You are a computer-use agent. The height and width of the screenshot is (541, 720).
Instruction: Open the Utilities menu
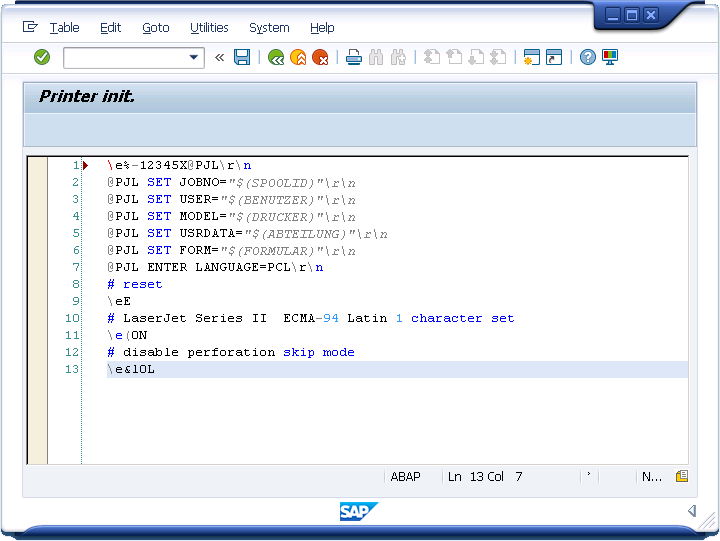tap(209, 28)
